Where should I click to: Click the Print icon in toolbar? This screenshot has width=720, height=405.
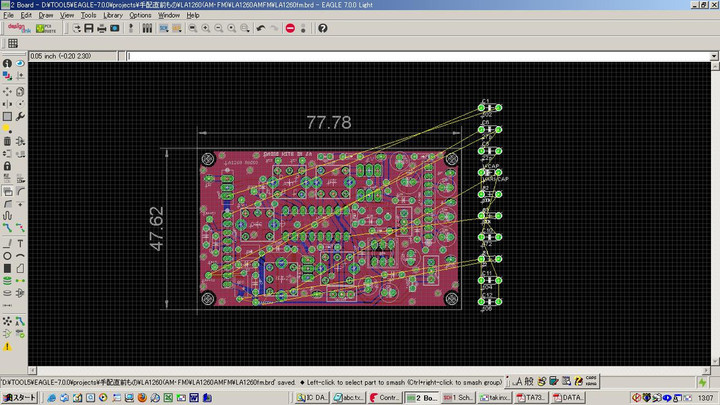pos(101,28)
